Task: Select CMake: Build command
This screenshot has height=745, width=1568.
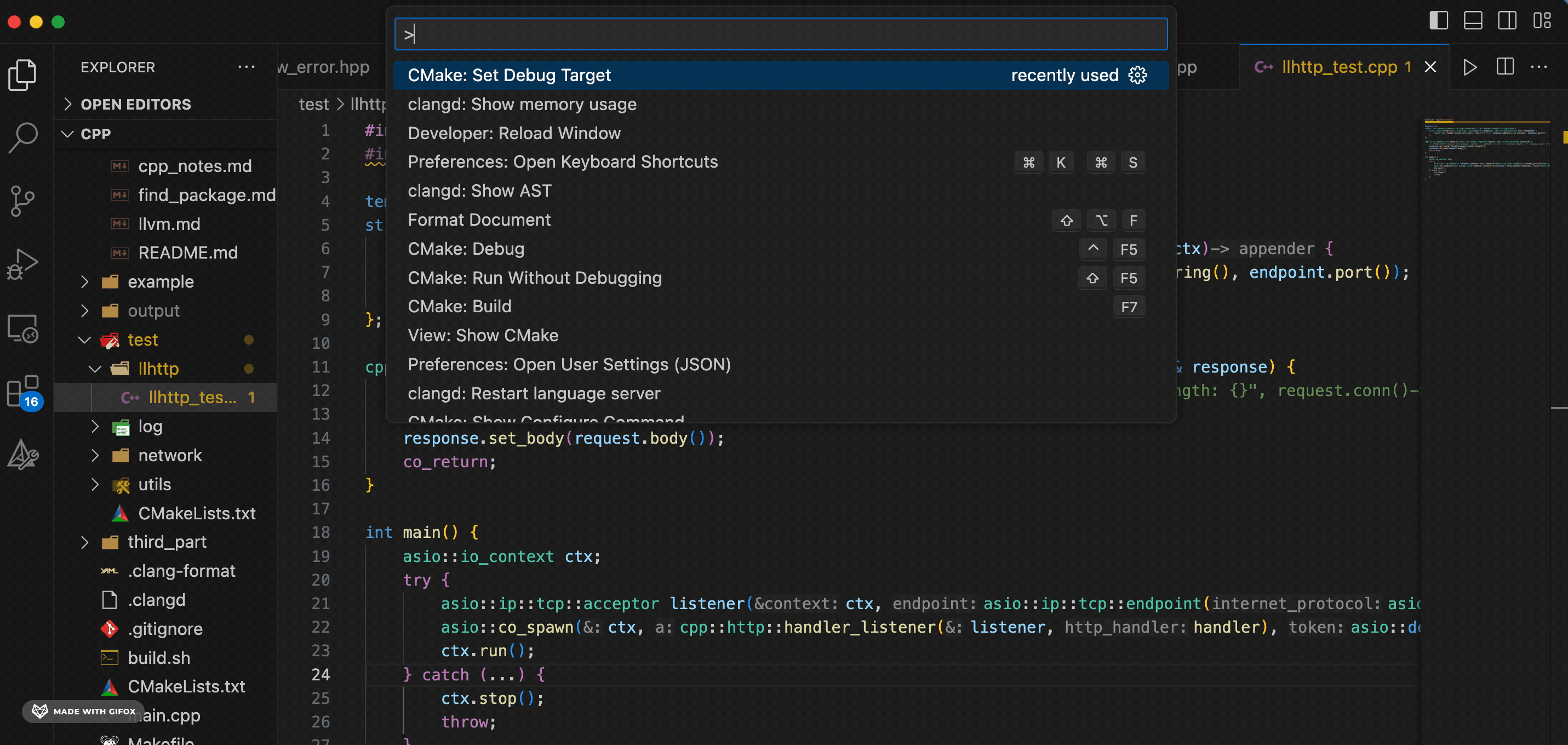Action: click(460, 306)
